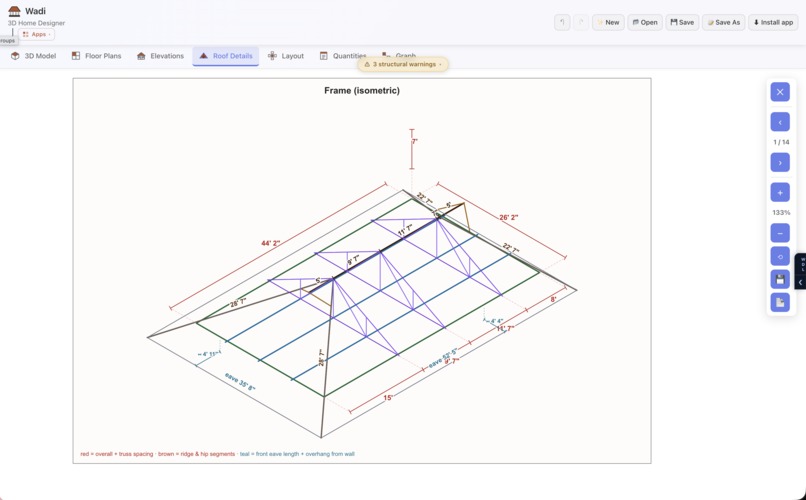Go to the previous drawing page
Screen dimensions: 806x500
tap(780, 122)
